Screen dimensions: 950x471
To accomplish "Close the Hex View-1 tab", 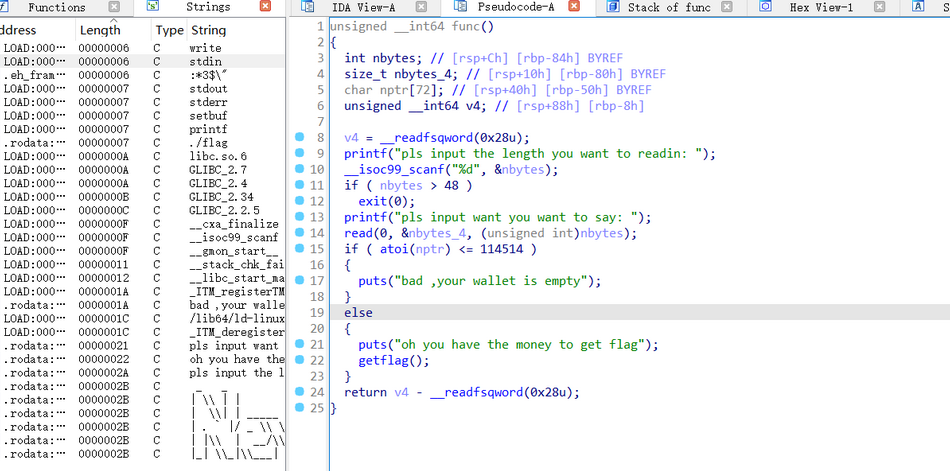I will (x=880, y=7).
